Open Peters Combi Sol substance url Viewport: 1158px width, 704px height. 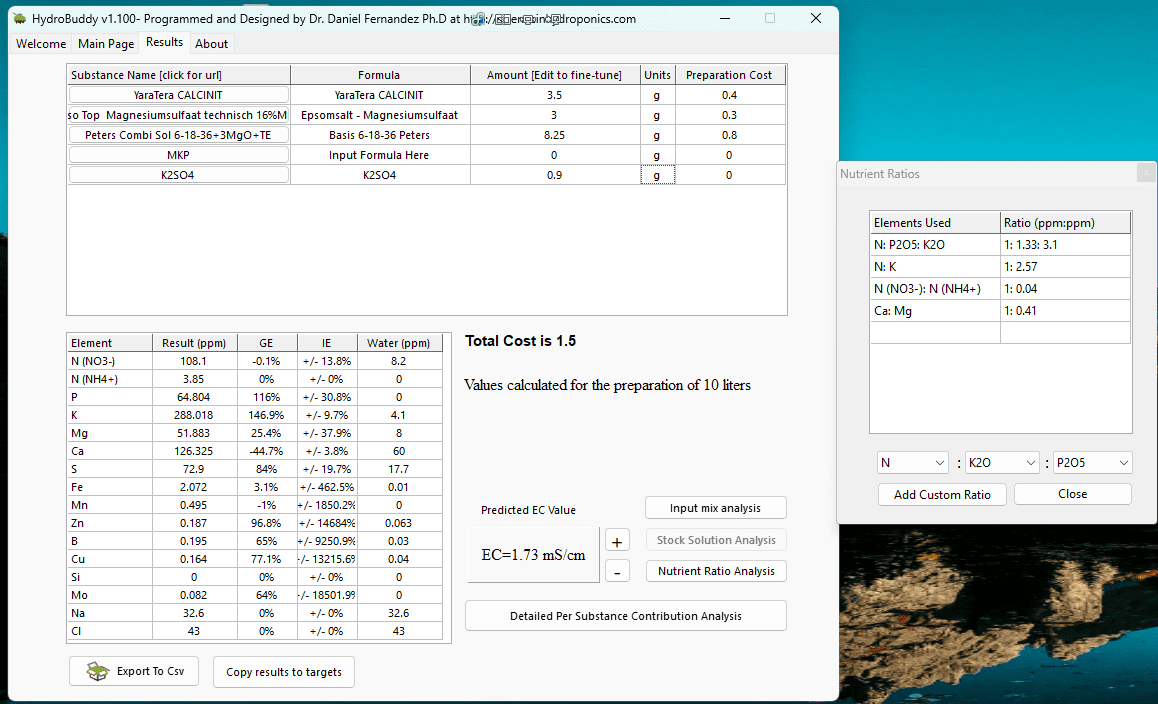point(178,134)
